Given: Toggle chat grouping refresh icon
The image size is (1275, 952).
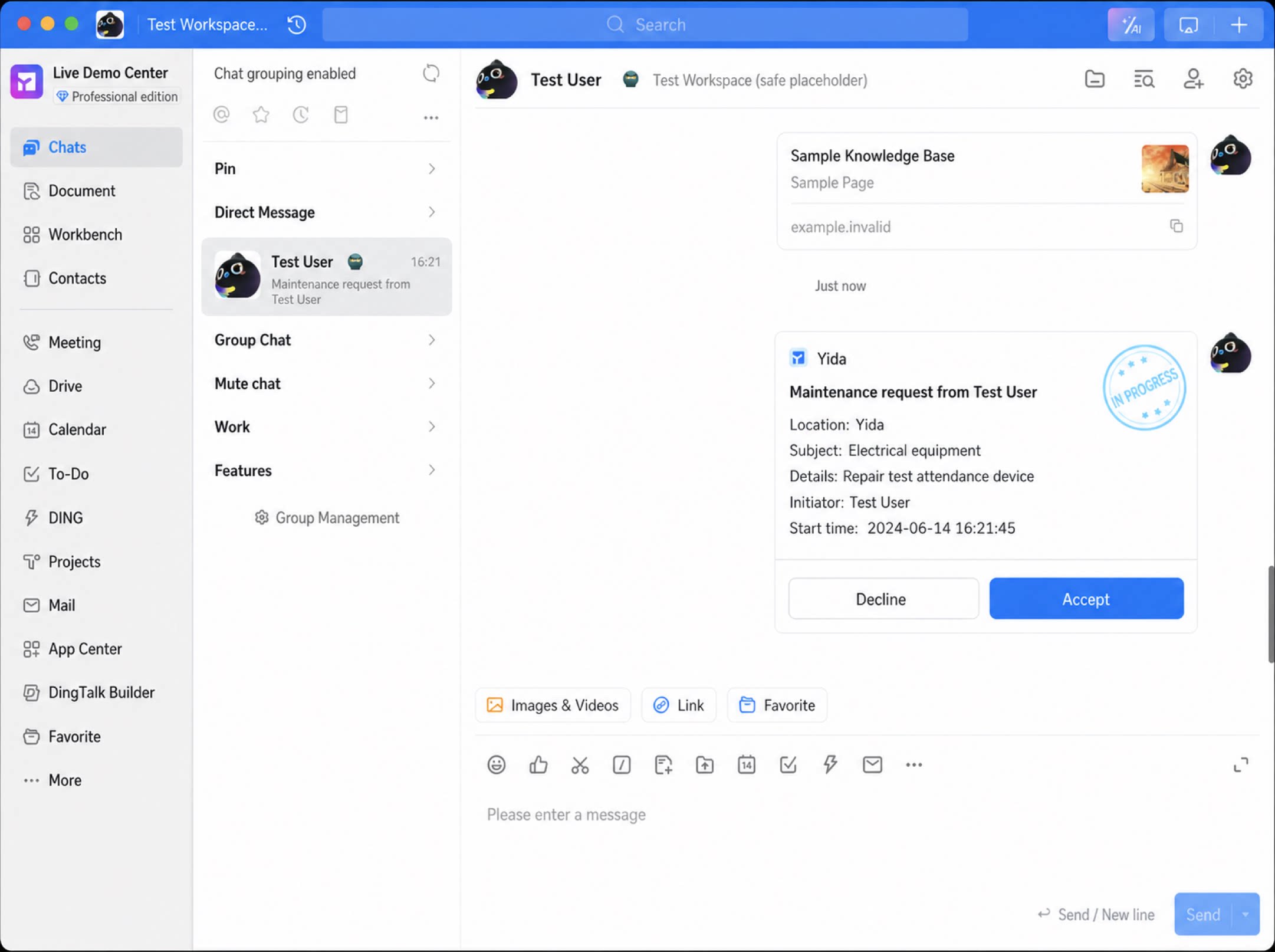Looking at the screenshot, I should point(431,73).
